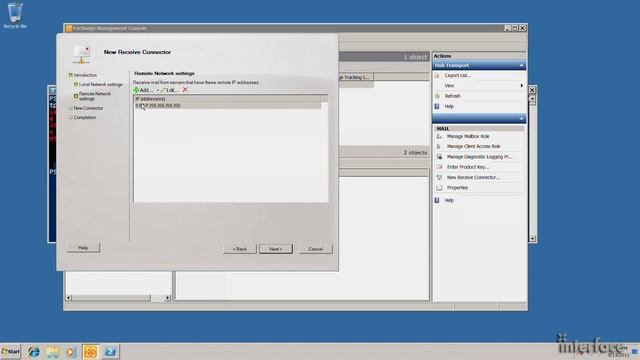Open Properties in the Actions pane

tap(457, 188)
